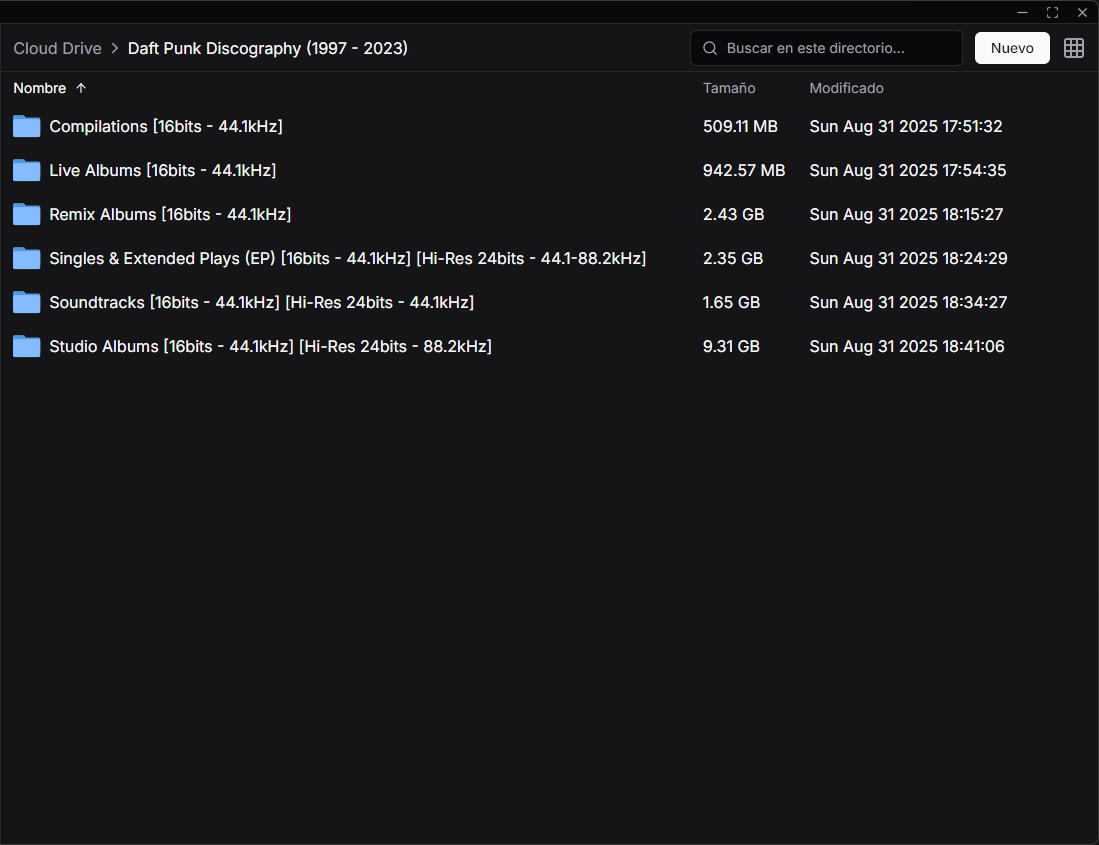Click the Live Albums folder icon

click(x=27, y=170)
